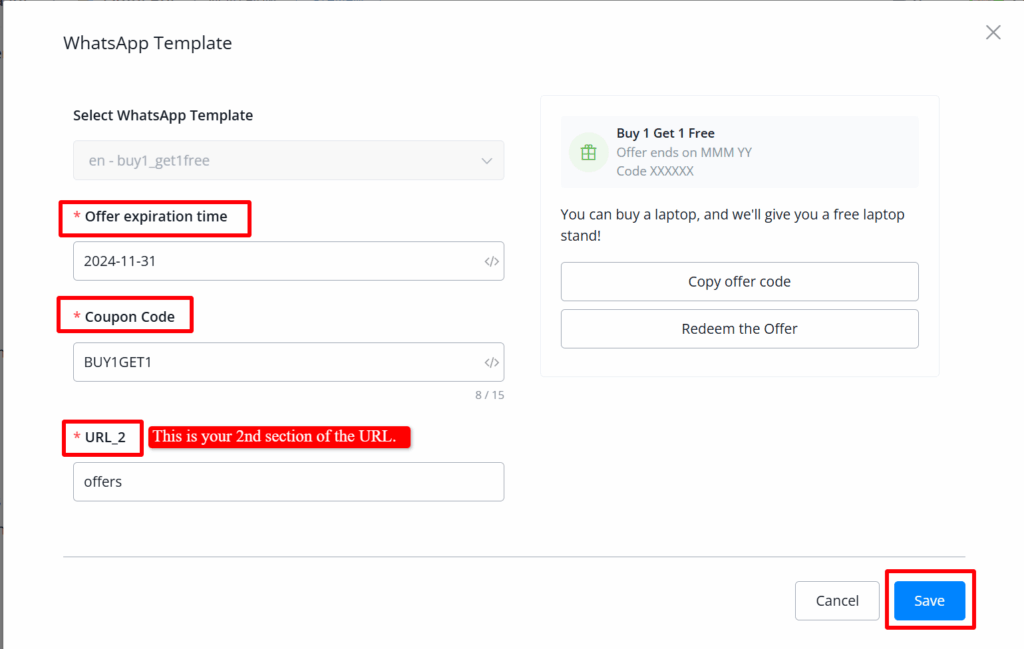Click the red 2nd section URL note
The width and height of the screenshot is (1024, 649).
tap(280, 437)
